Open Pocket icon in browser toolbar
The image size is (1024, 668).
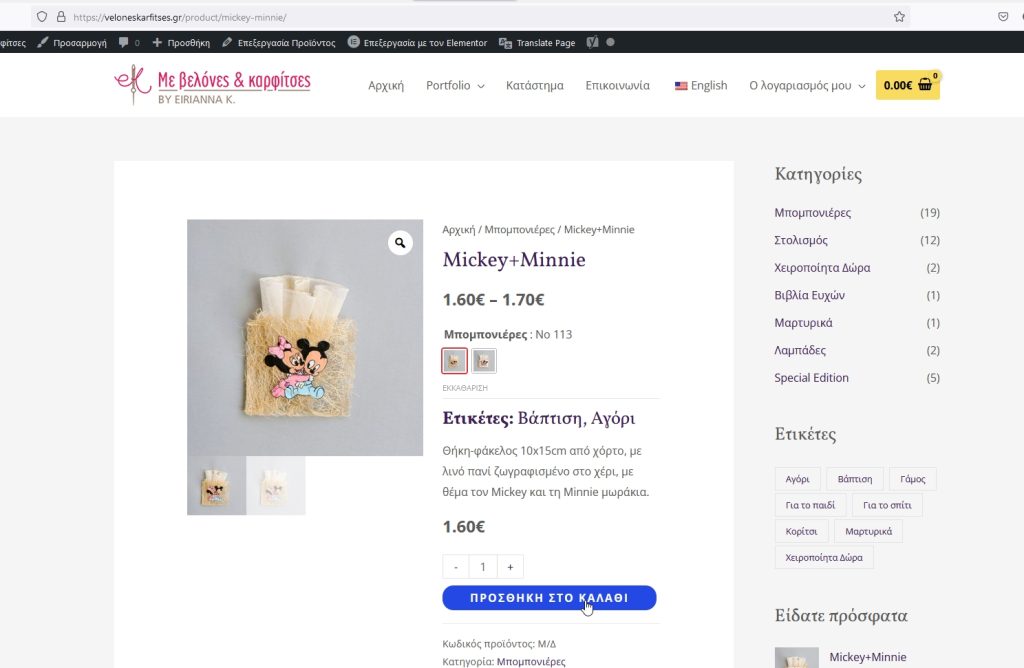(x=1002, y=17)
